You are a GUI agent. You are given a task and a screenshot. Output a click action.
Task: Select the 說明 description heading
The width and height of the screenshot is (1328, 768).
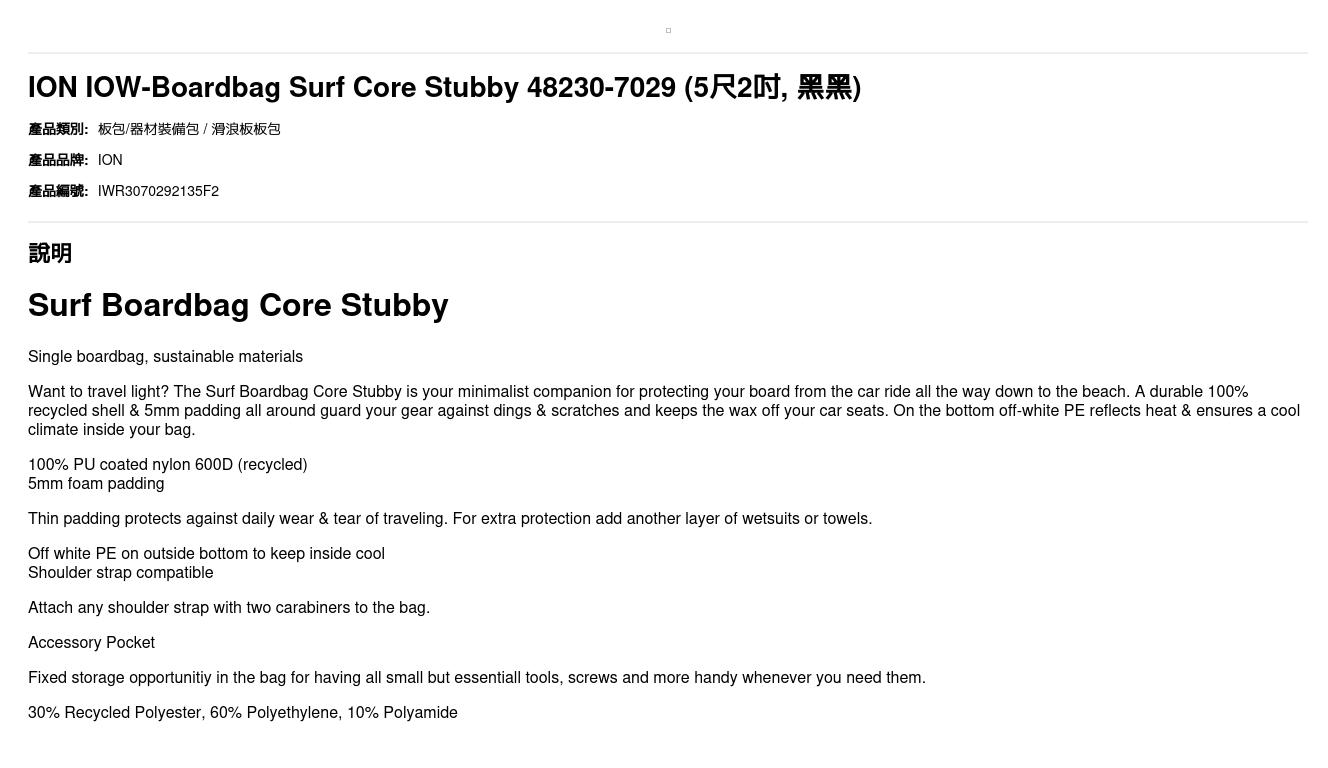pyautogui.click(x=50, y=253)
